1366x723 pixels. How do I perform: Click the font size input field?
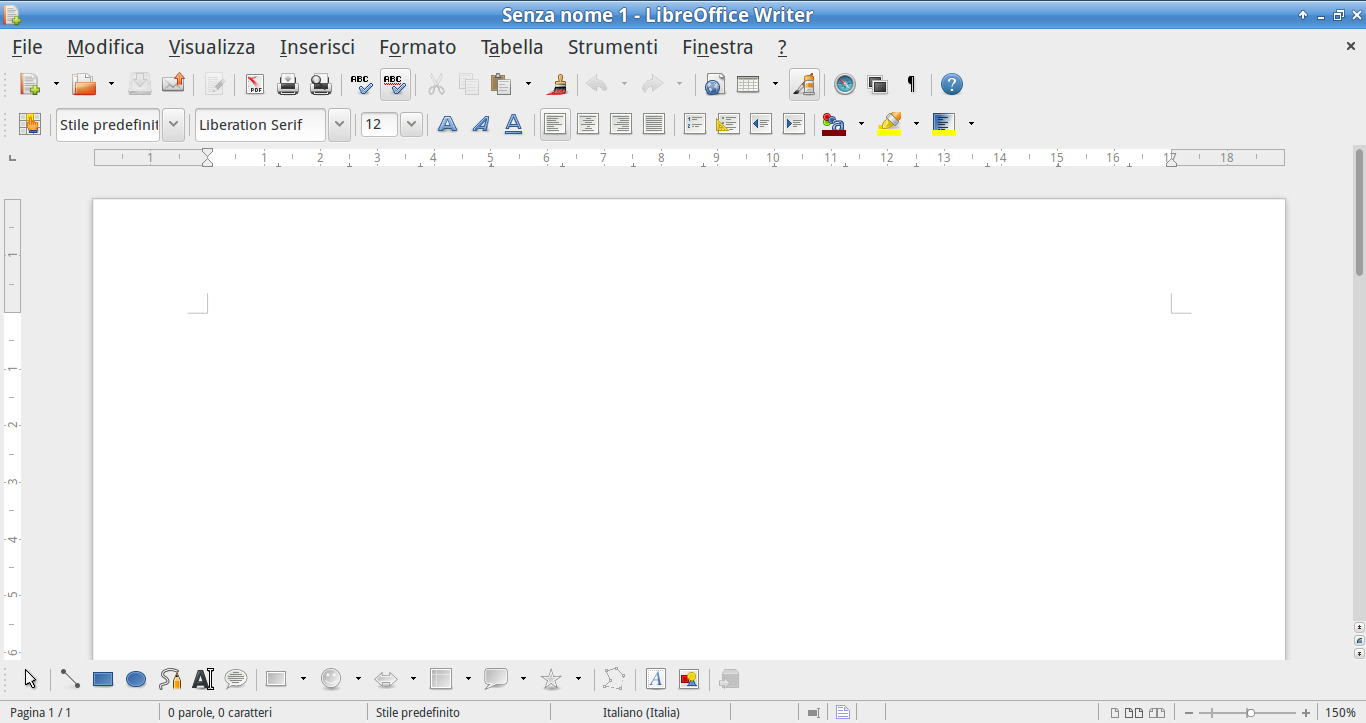380,124
